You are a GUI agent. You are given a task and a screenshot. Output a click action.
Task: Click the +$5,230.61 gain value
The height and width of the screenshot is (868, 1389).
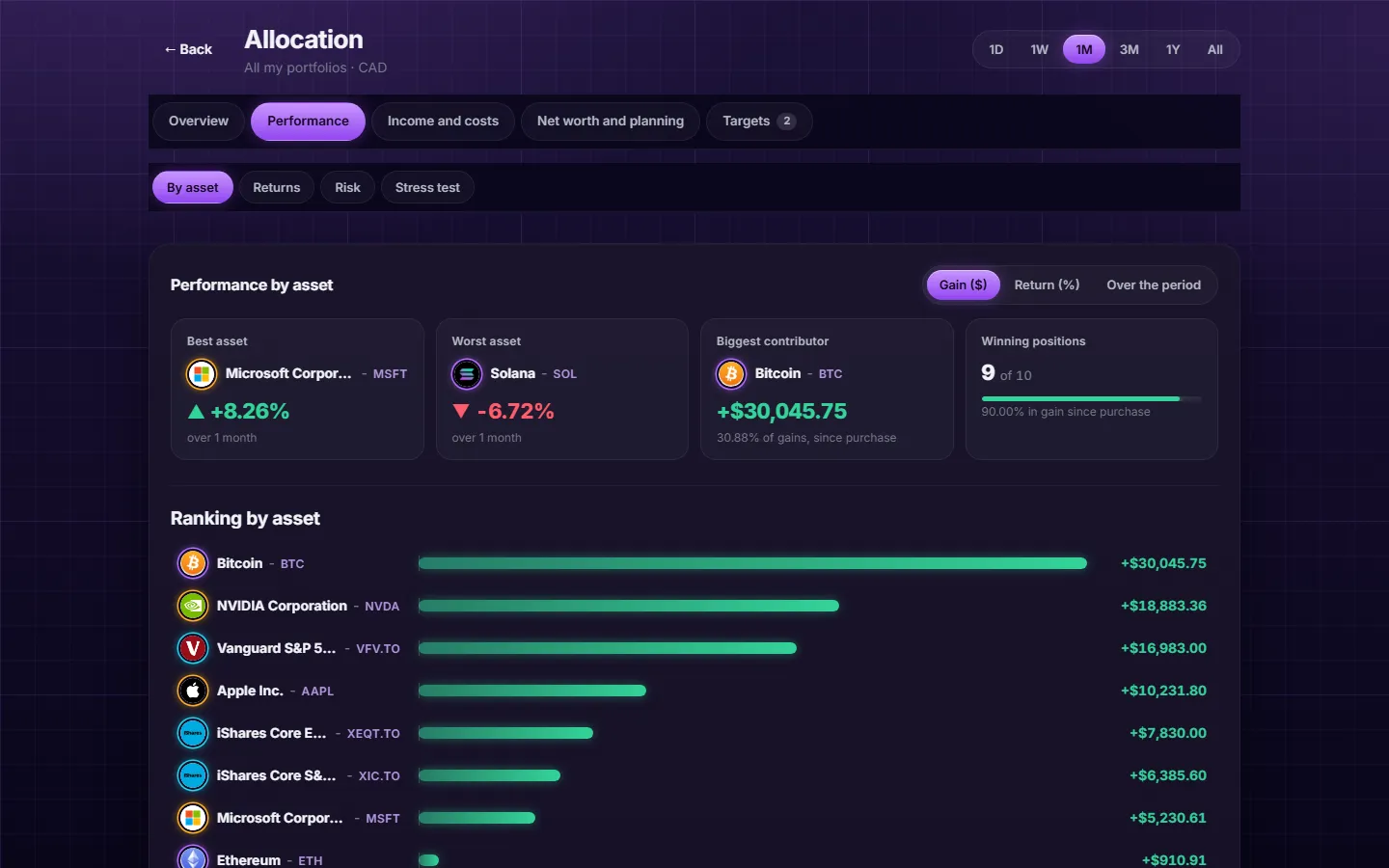(x=1168, y=818)
